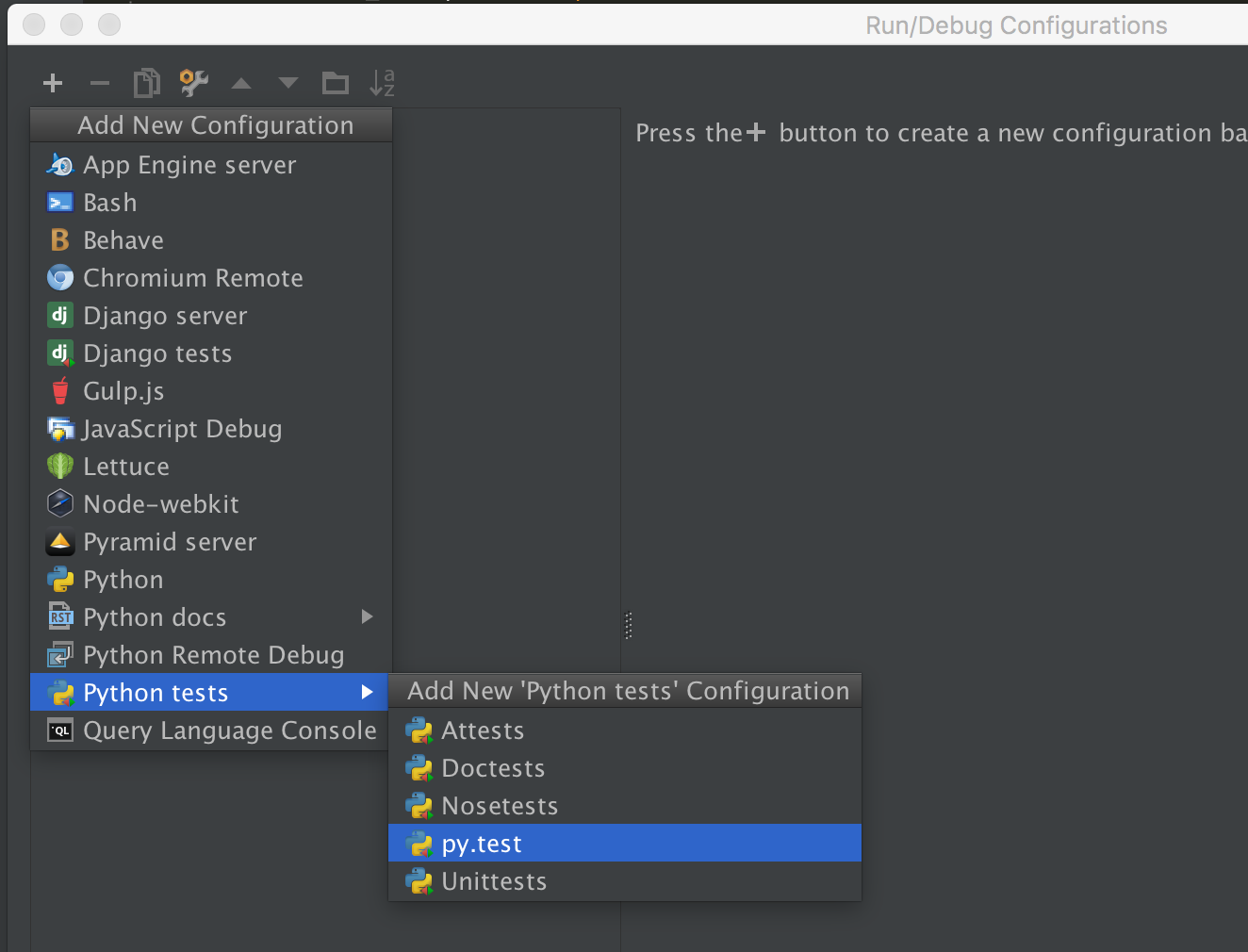Click the Python Remote Debug icon
The image size is (1248, 952).
coord(60,654)
